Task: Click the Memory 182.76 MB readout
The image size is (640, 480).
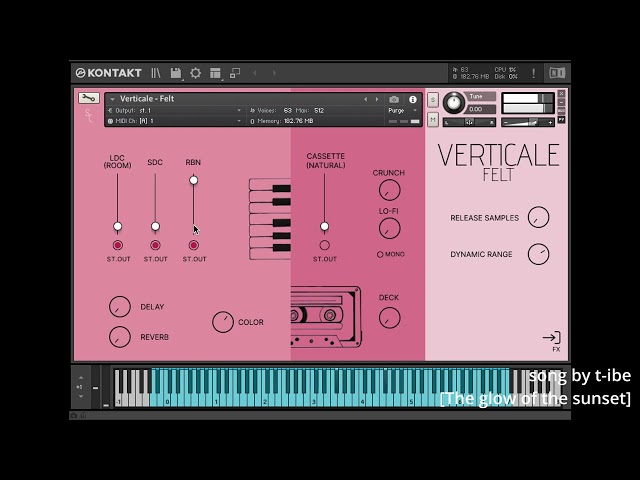Action: [x=282, y=121]
